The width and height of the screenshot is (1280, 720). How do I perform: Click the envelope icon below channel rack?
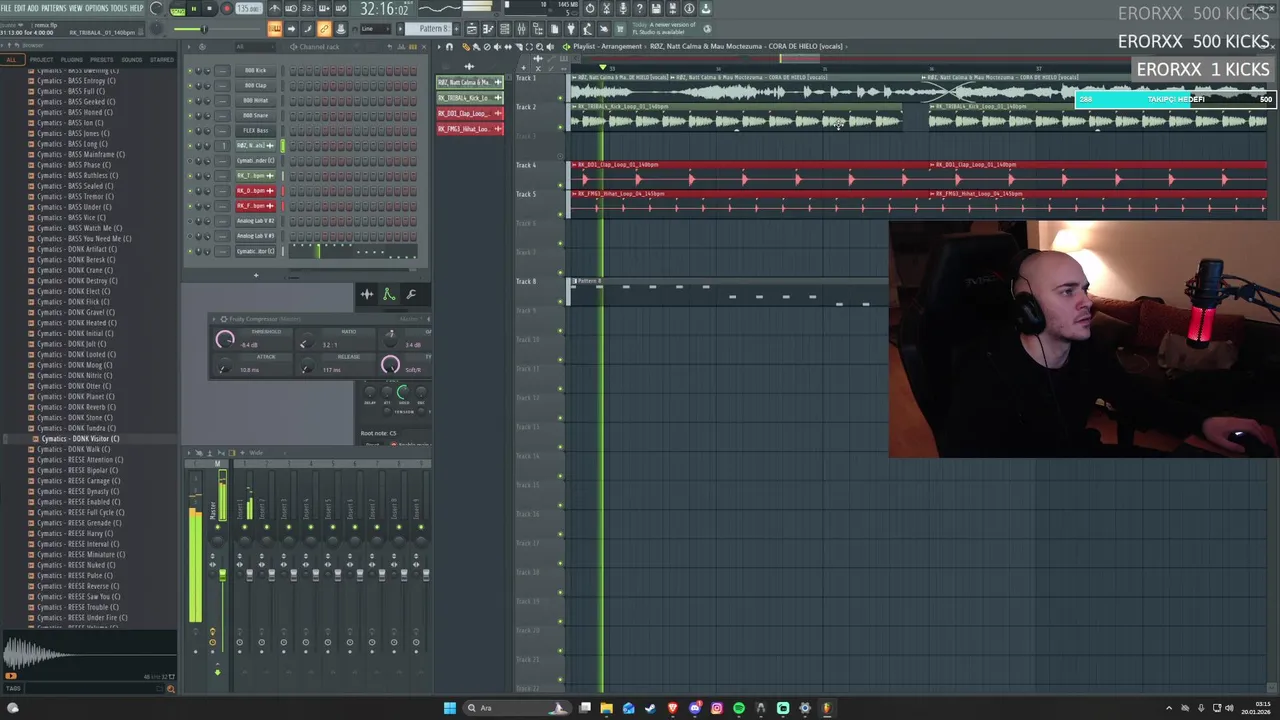click(x=389, y=294)
